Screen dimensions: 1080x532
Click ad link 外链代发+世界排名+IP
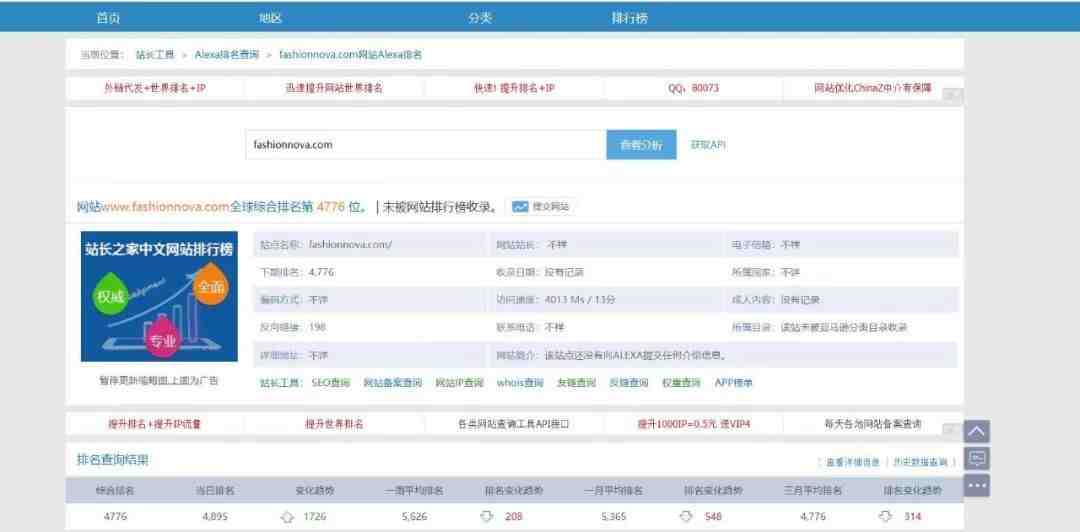(x=155, y=89)
